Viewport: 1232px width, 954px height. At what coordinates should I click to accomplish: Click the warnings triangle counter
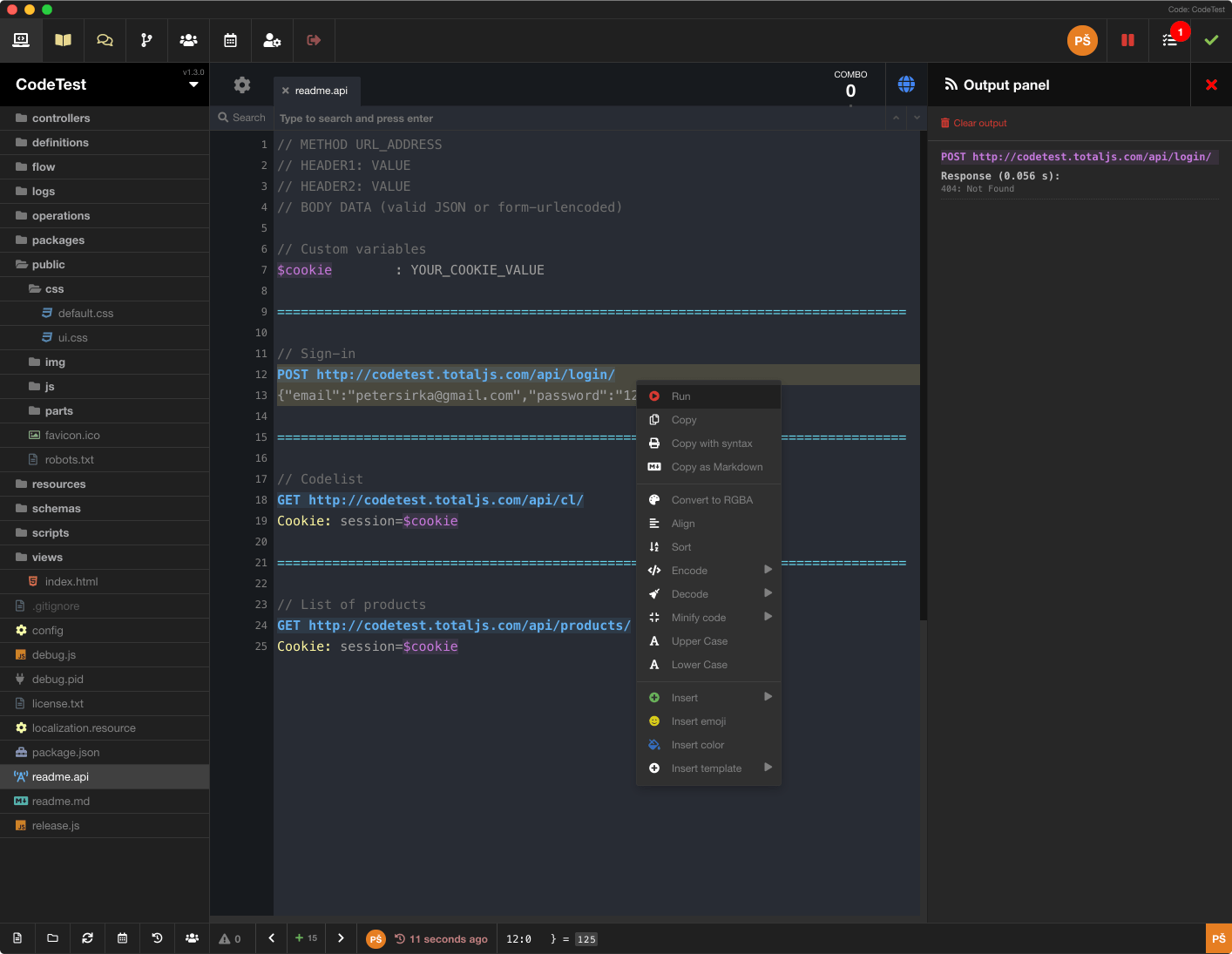coord(230,938)
